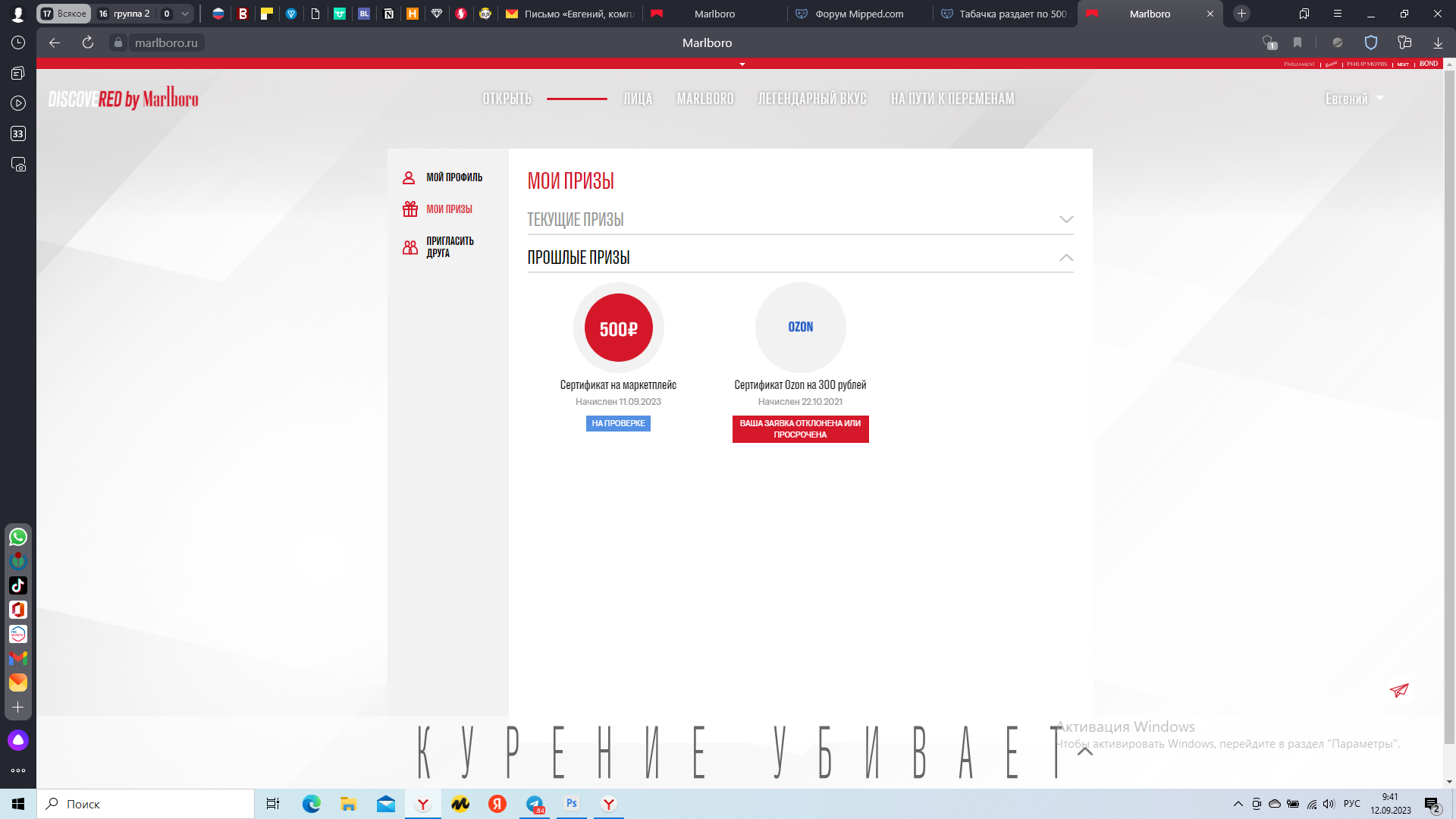The height and width of the screenshot is (819, 1456).
Task: Change РУС keyboard language
Action: click(1352, 804)
